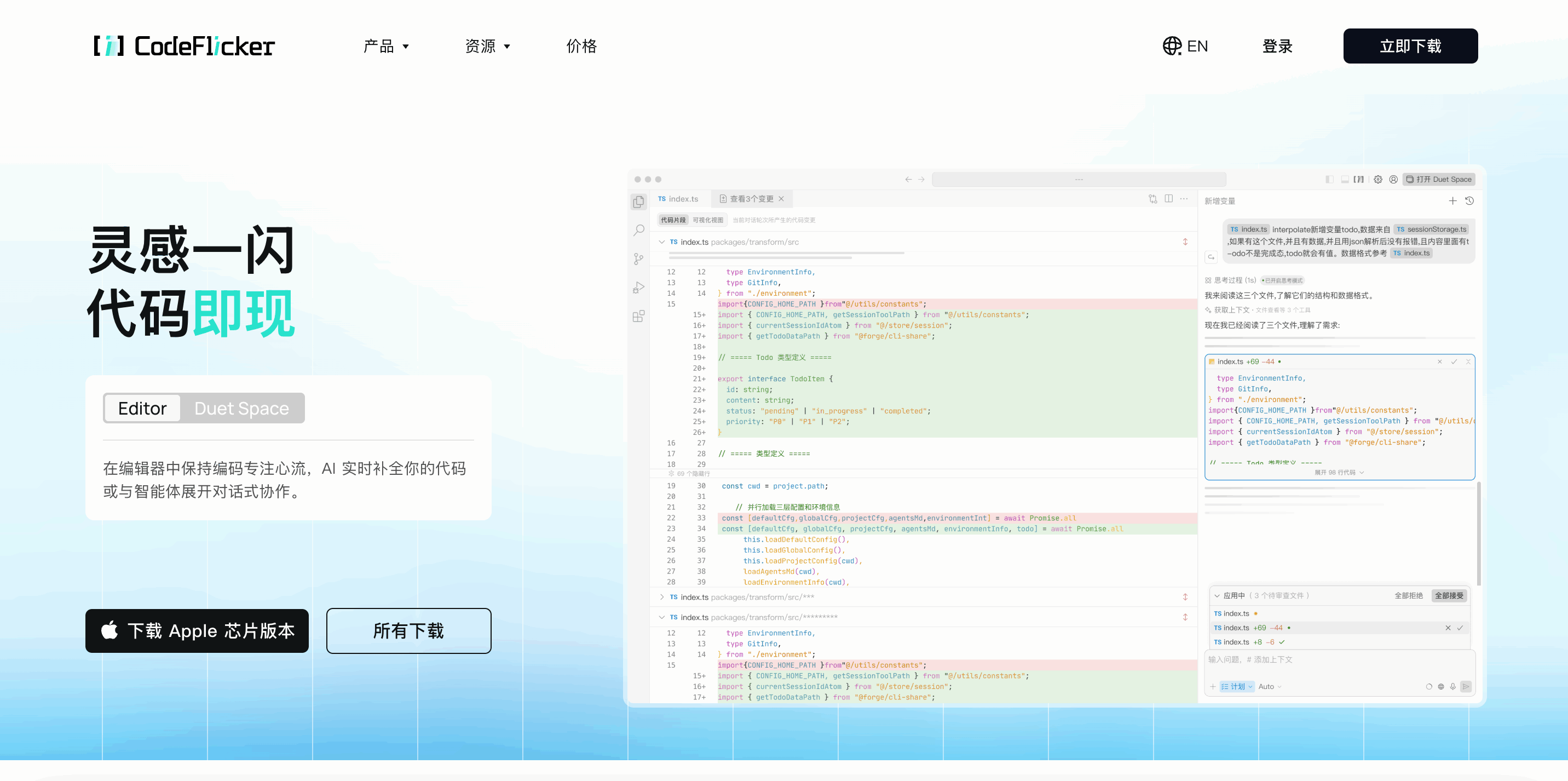Select first index.ts pending file with orange dot
Viewport: 1568px width, 781px height.
(x=1339, y=613)
